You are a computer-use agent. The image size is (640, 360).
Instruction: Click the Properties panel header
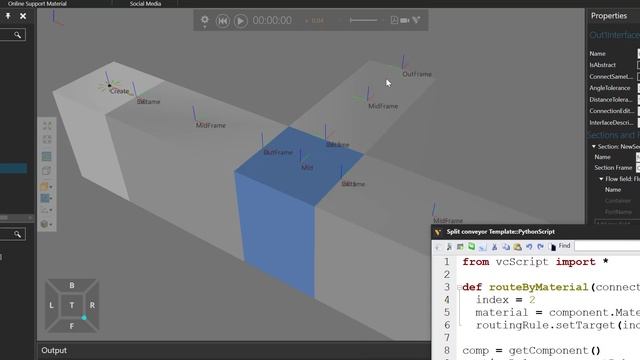tap(609, 16)
